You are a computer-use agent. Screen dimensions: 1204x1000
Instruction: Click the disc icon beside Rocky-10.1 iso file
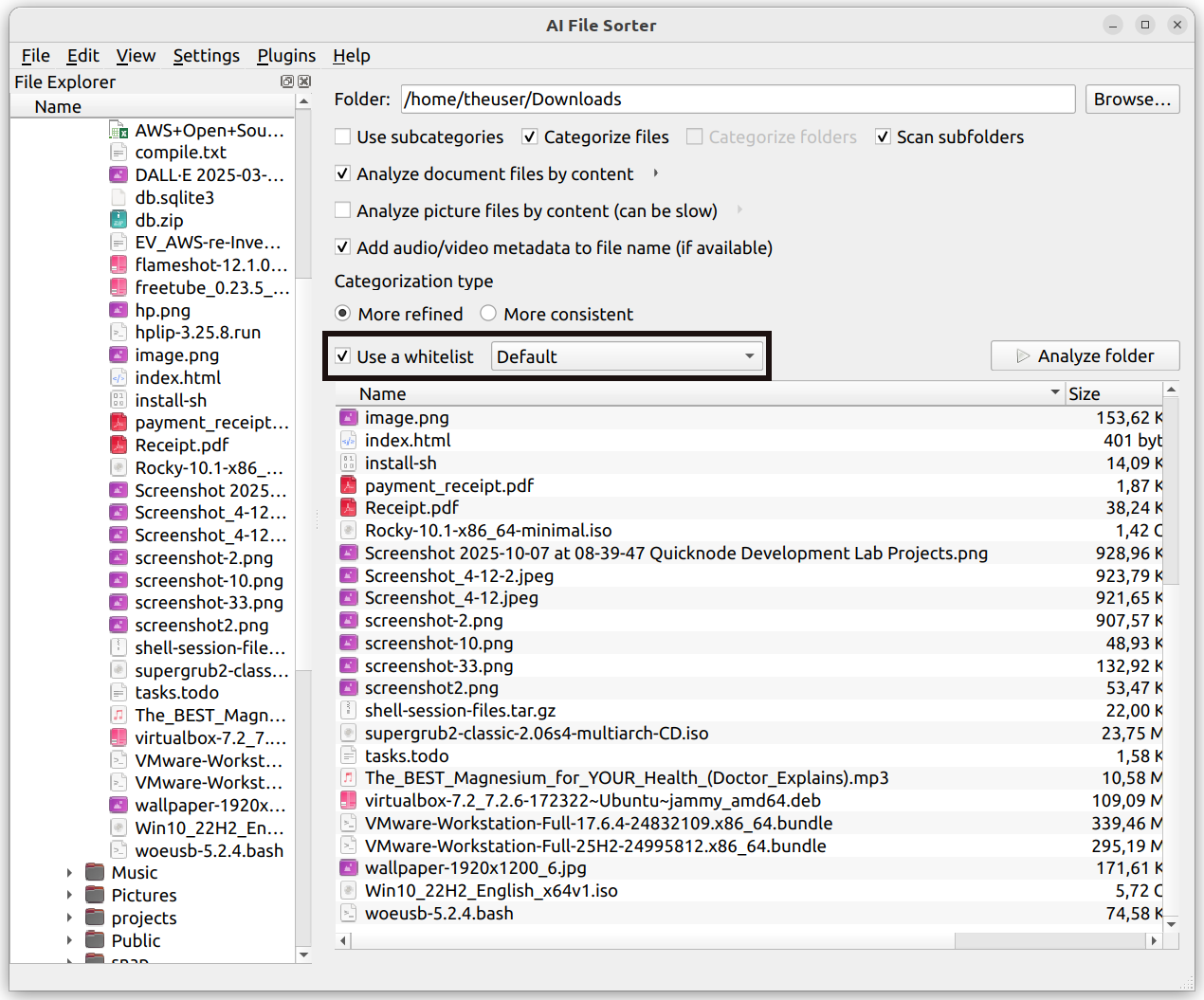coord(348,530)
